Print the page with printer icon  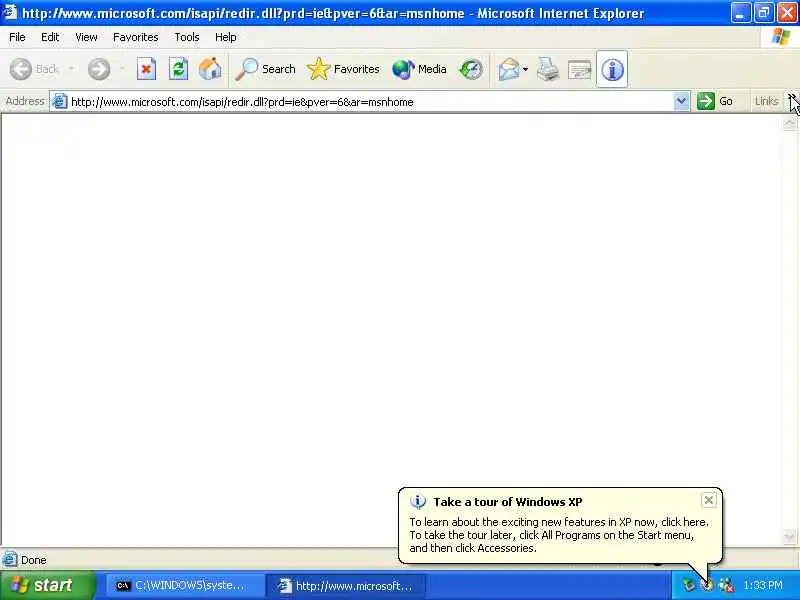click(548, 69)
